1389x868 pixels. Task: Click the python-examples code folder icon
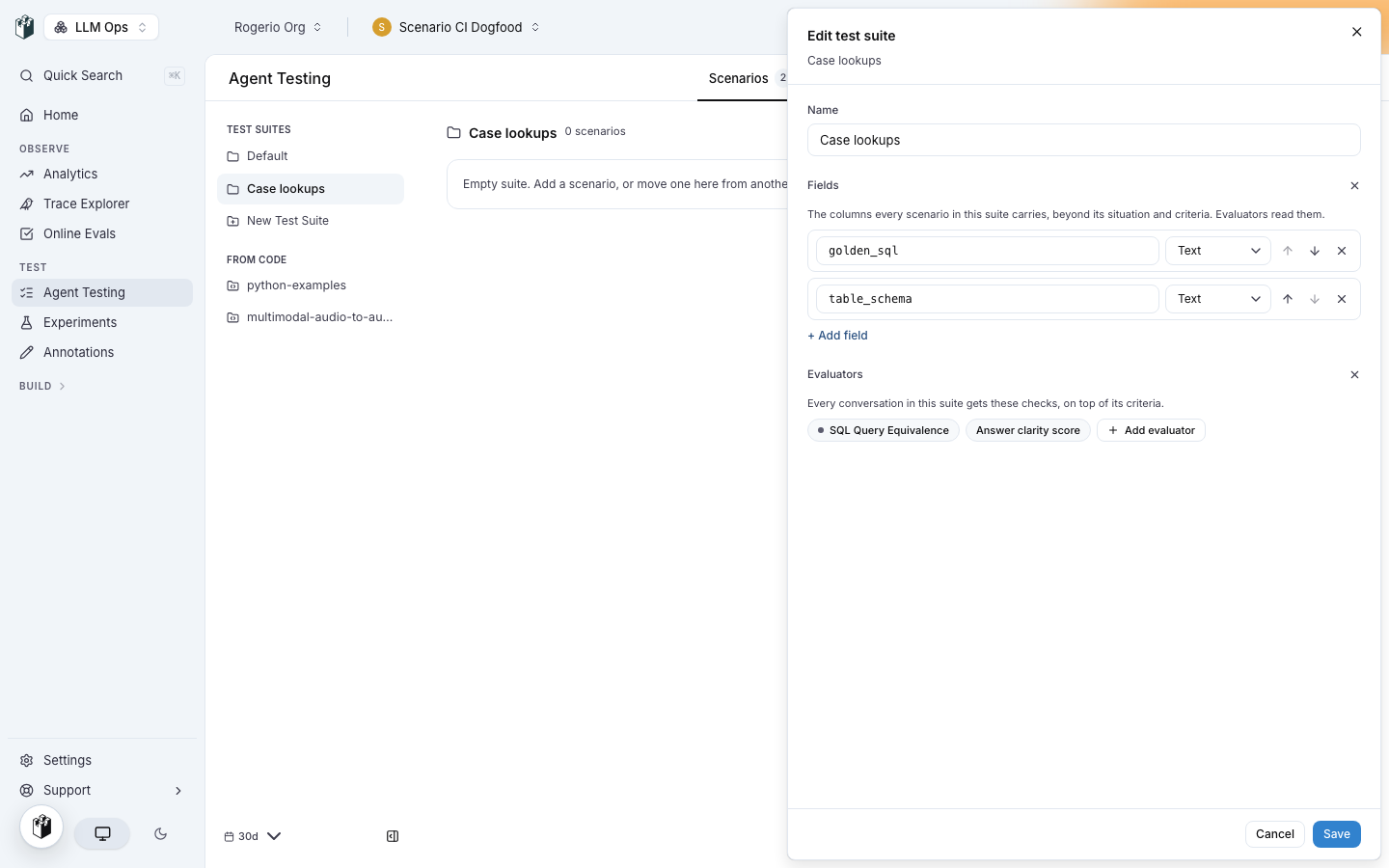click(232, 285)
